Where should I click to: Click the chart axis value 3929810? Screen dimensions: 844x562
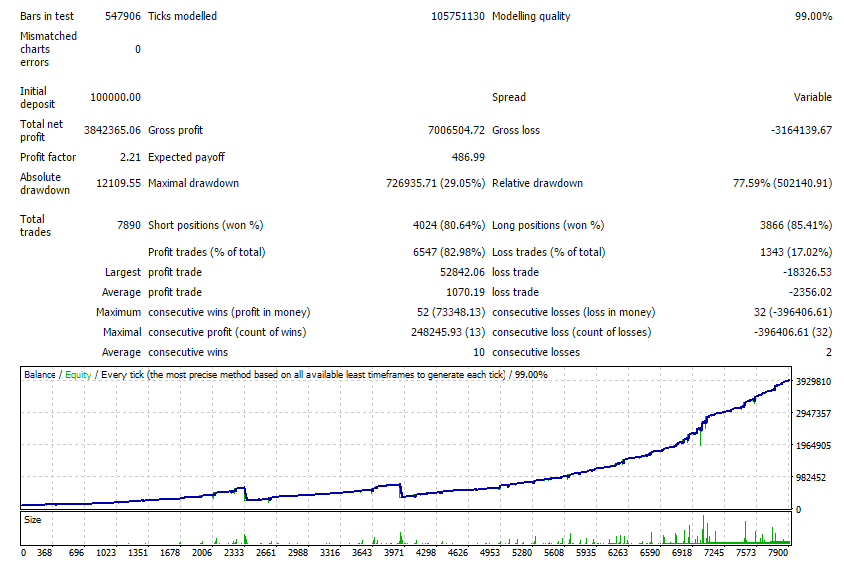[813, 382]
